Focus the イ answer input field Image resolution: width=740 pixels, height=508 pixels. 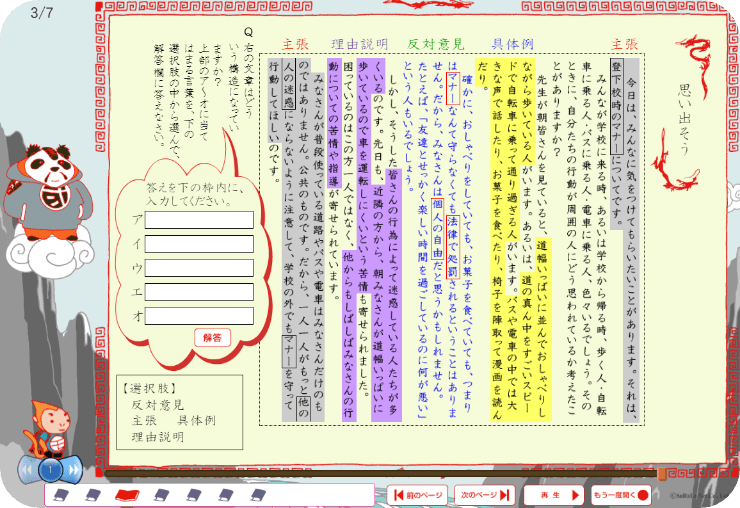(198, 243)
